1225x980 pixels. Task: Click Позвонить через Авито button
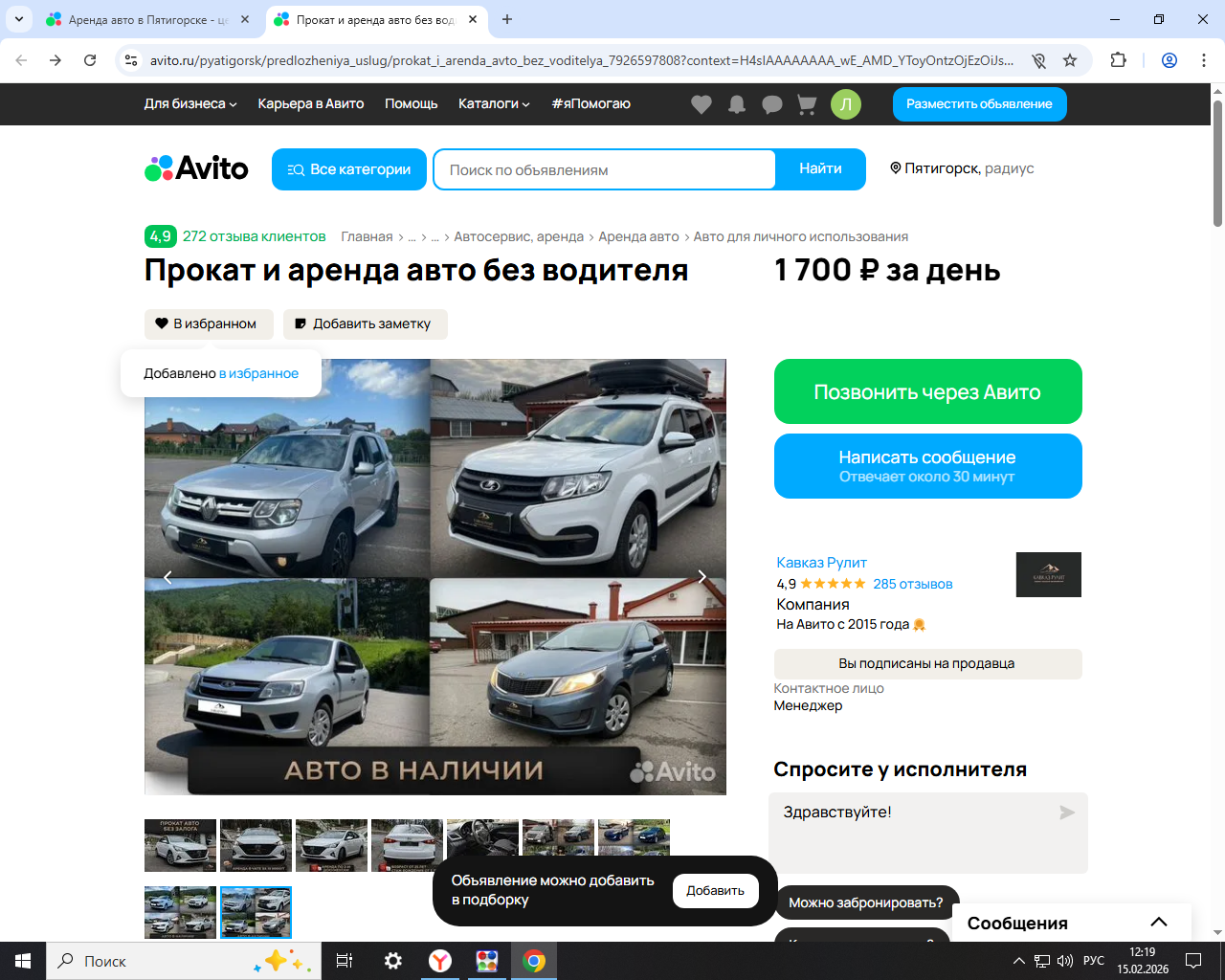(x=928, y=391)
